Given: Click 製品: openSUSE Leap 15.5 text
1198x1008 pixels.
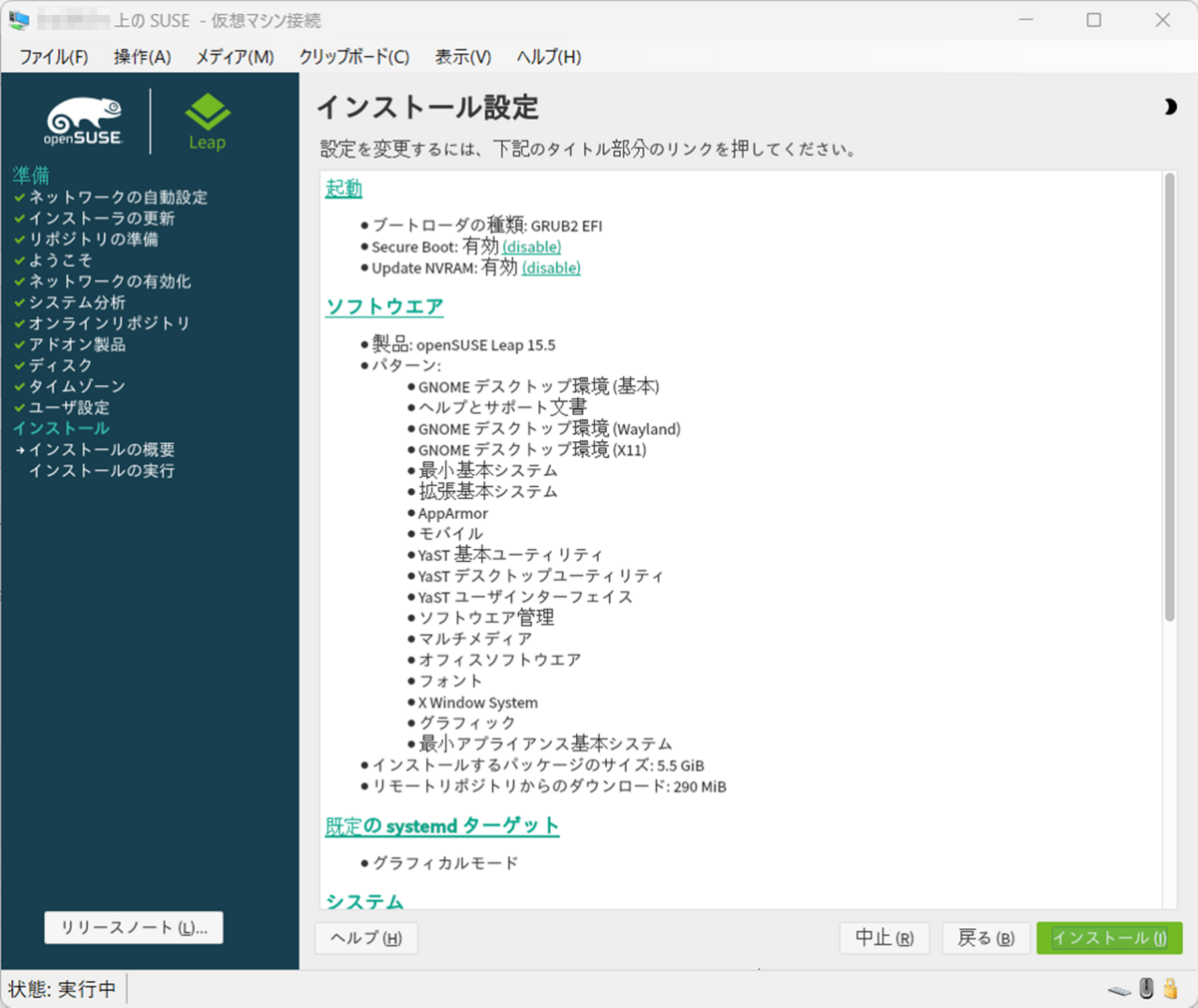Looking at the screenshot, I should [463, 344].
